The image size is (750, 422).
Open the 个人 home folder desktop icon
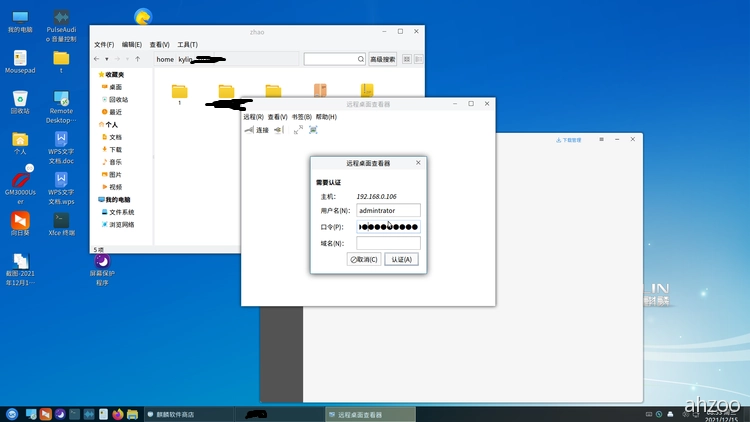coord(20,143)
